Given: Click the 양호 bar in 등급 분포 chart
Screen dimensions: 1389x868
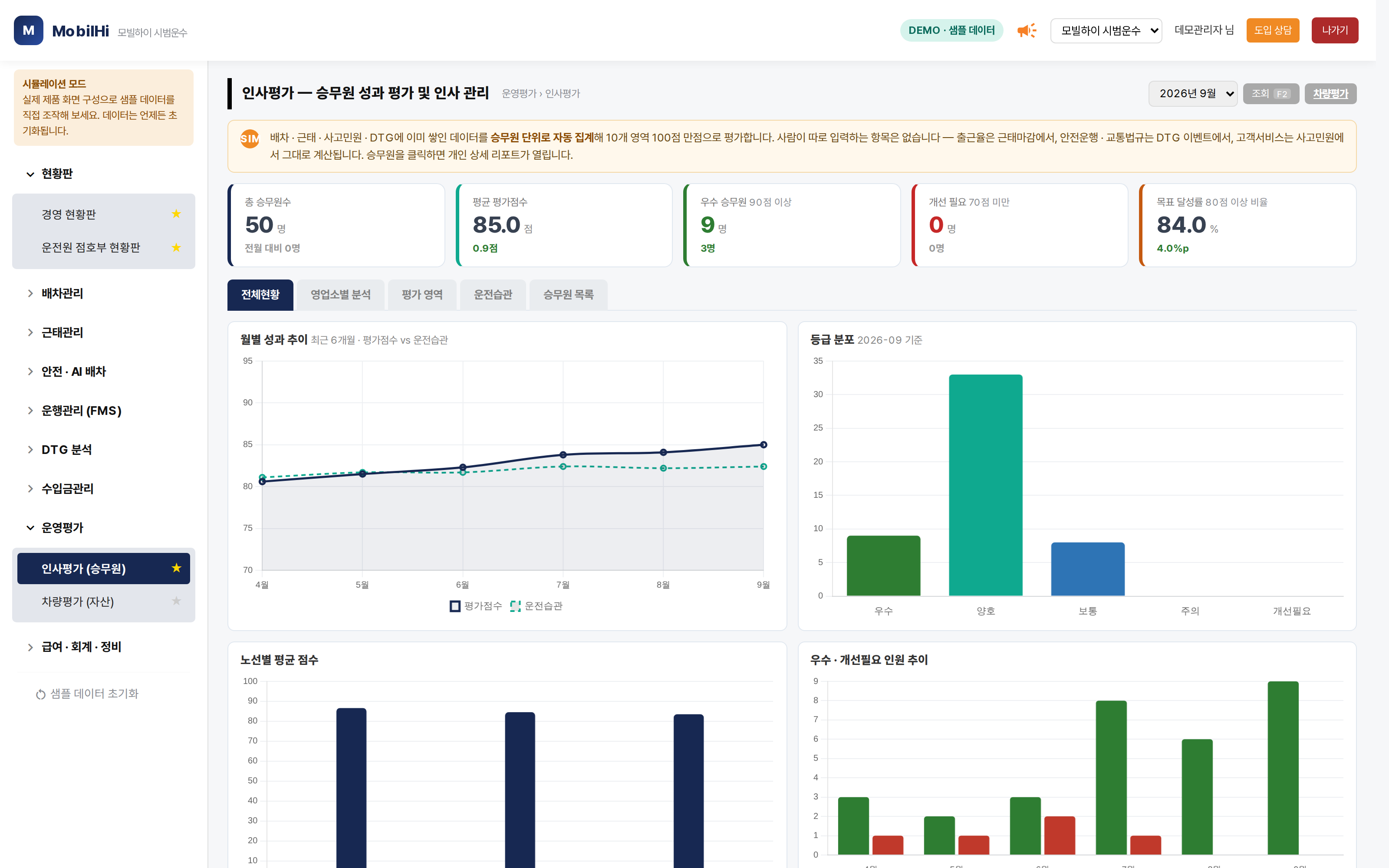Looking at the screenshot, I should [x=985, y=485].
